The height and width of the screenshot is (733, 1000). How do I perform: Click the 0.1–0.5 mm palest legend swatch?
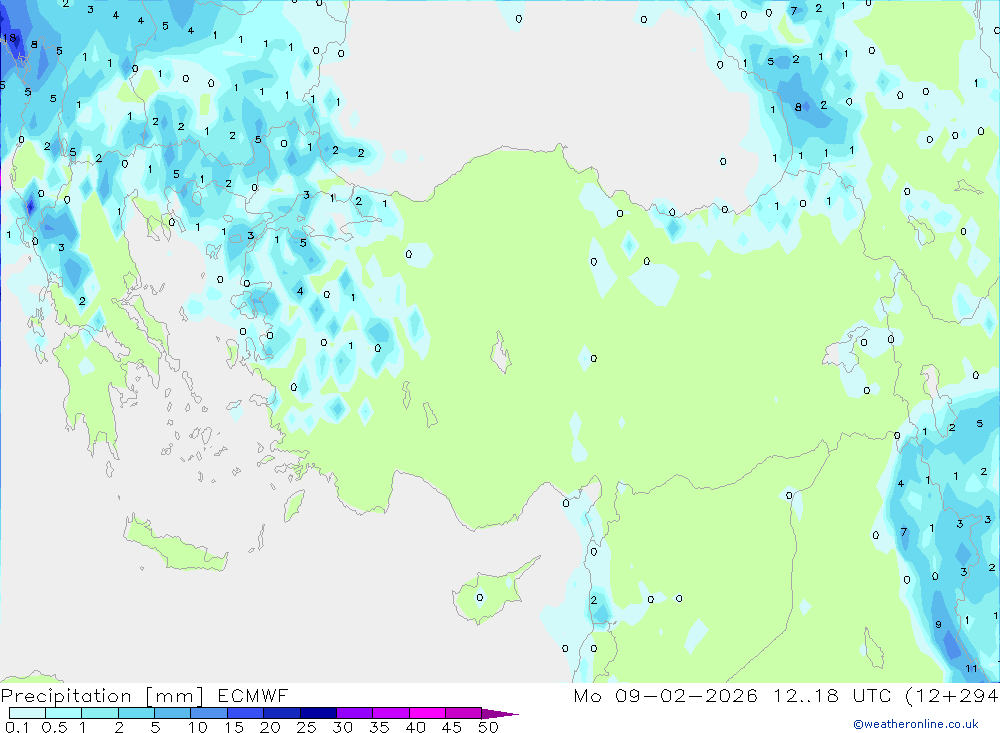point(27,713)
